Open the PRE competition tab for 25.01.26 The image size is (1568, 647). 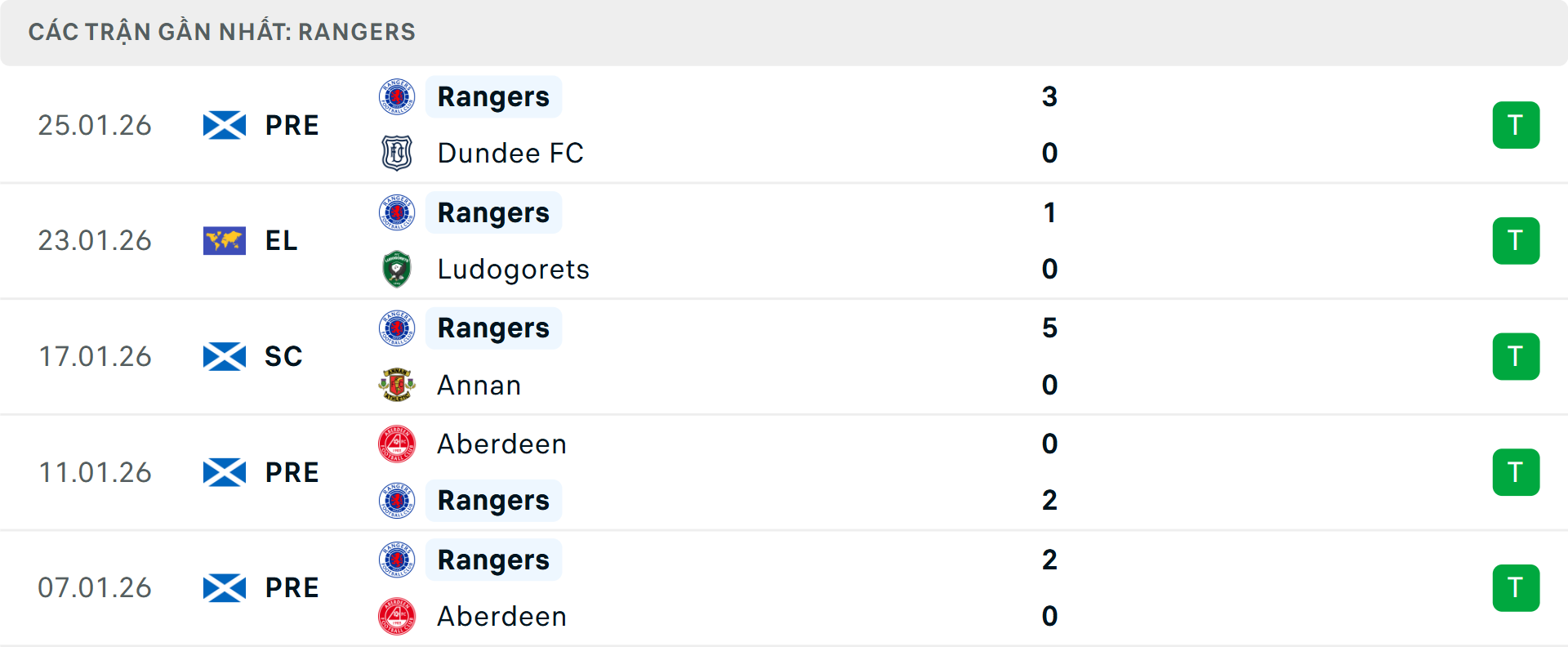pos(292,125)
